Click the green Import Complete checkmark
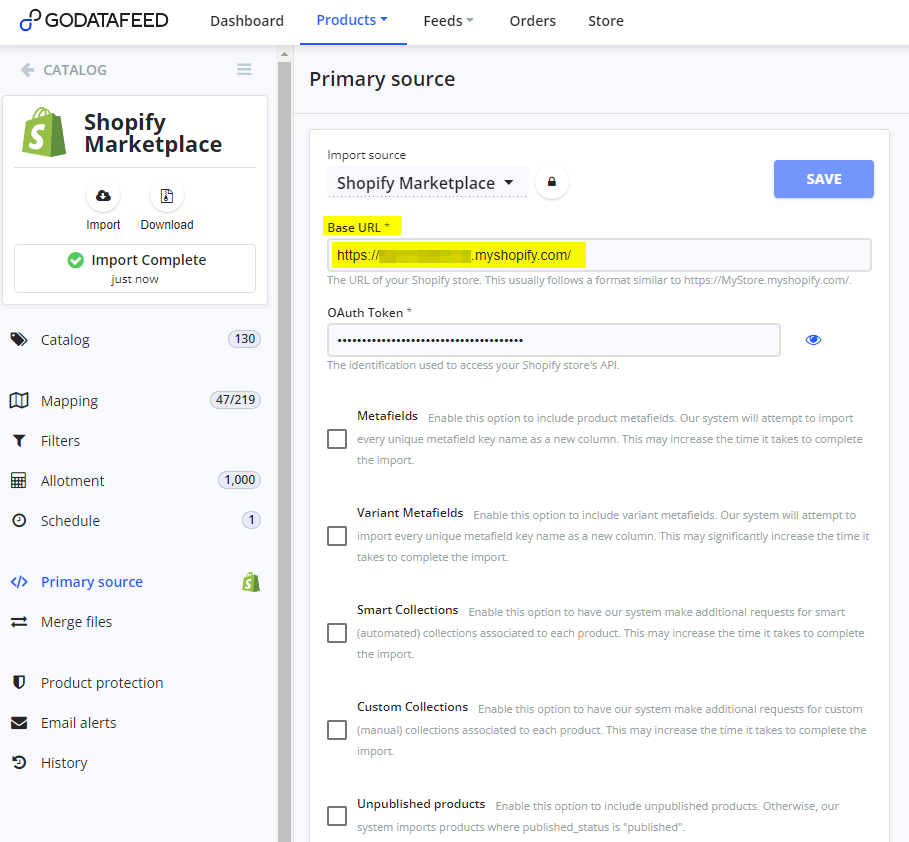Viewport: 909px width, 842px height. pos(75,260)
